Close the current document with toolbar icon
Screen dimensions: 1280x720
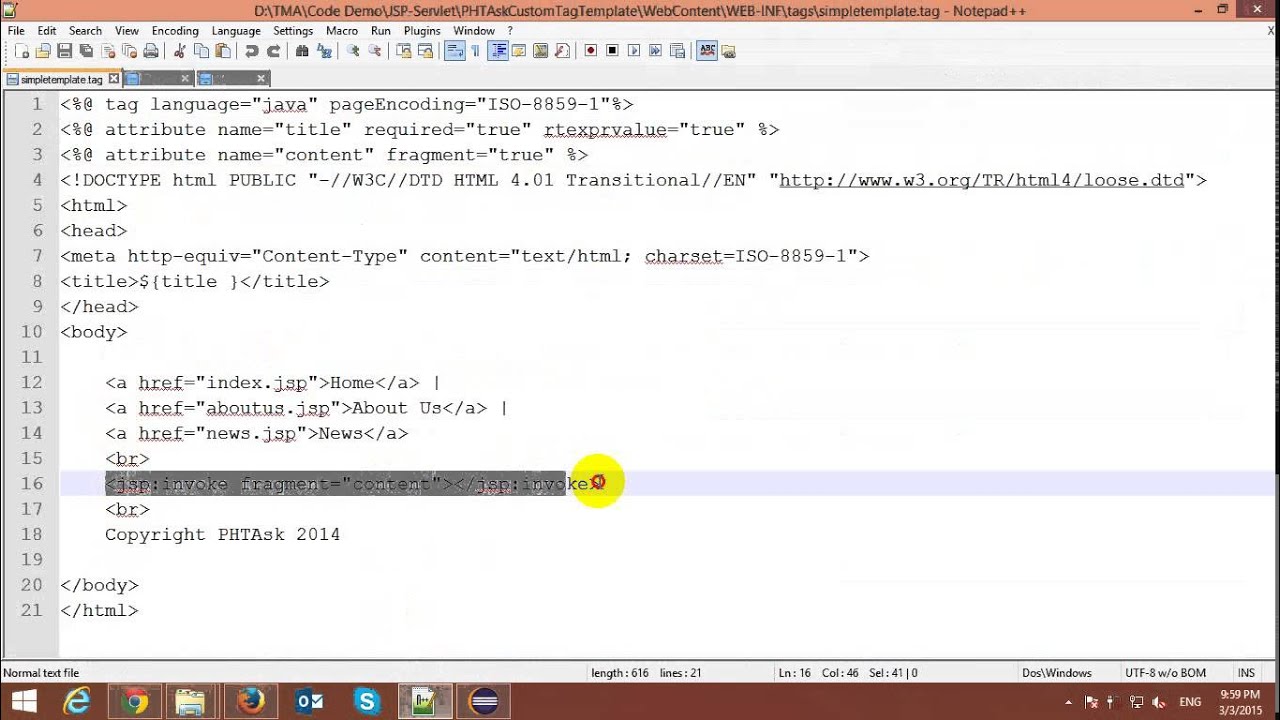point(108,51)
